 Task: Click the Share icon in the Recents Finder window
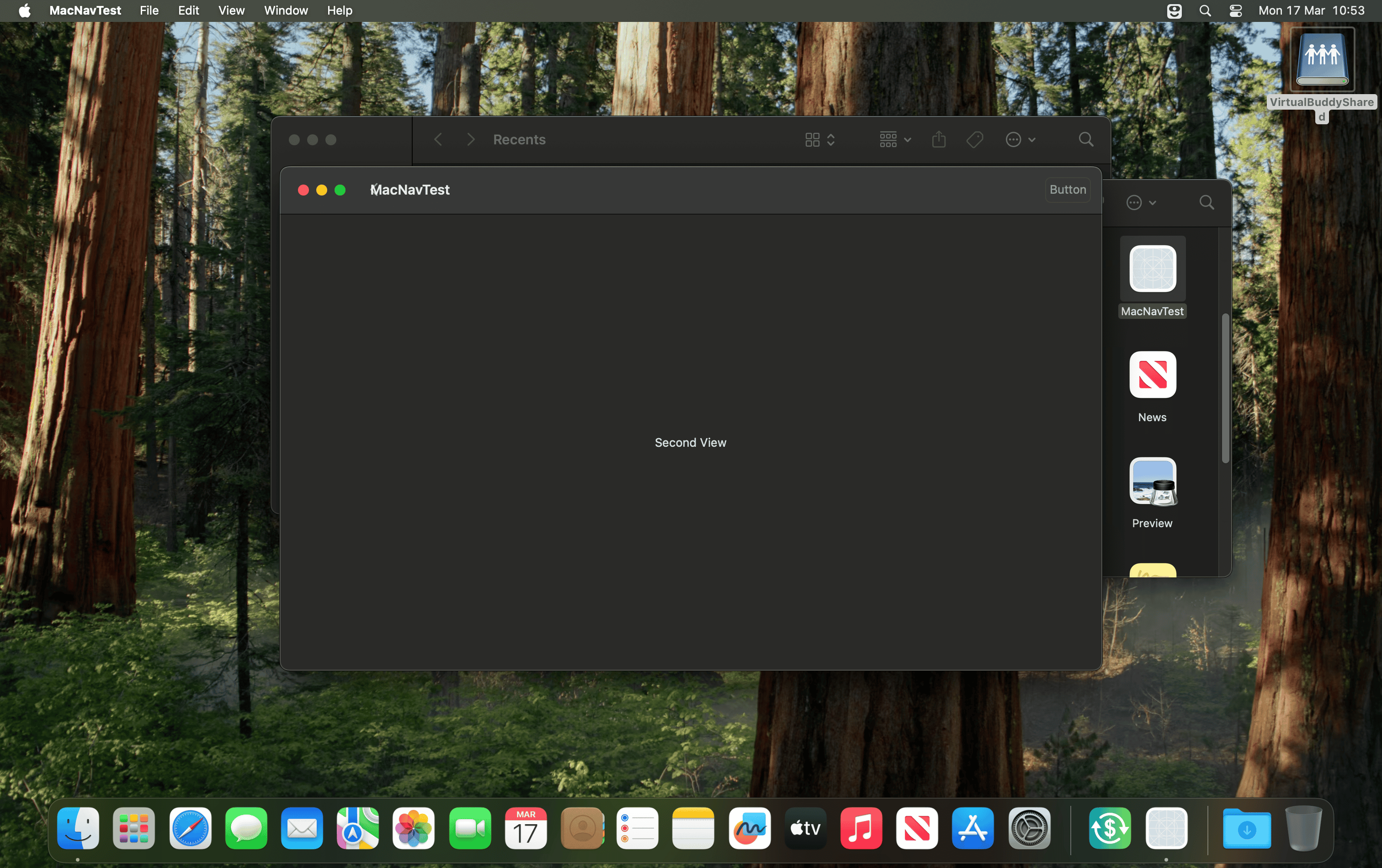click(x=938, y=139)
